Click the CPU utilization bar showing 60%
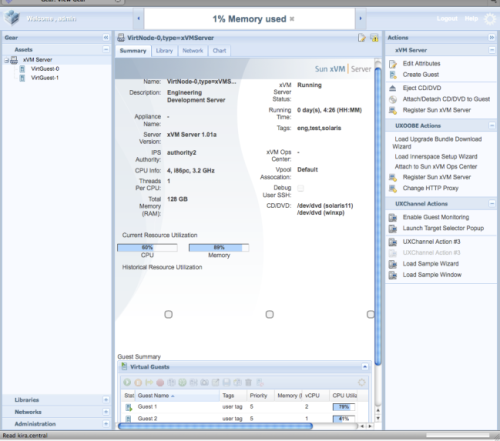 click(147, 247)
